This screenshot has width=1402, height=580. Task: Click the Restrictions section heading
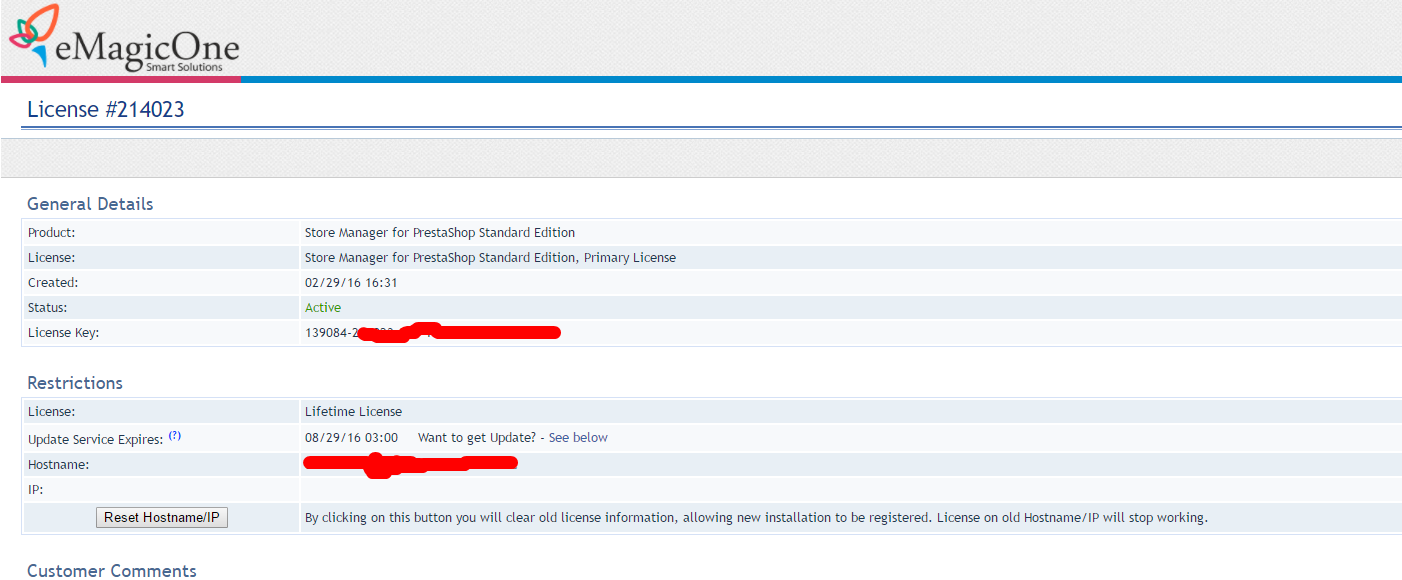(75, 383)
